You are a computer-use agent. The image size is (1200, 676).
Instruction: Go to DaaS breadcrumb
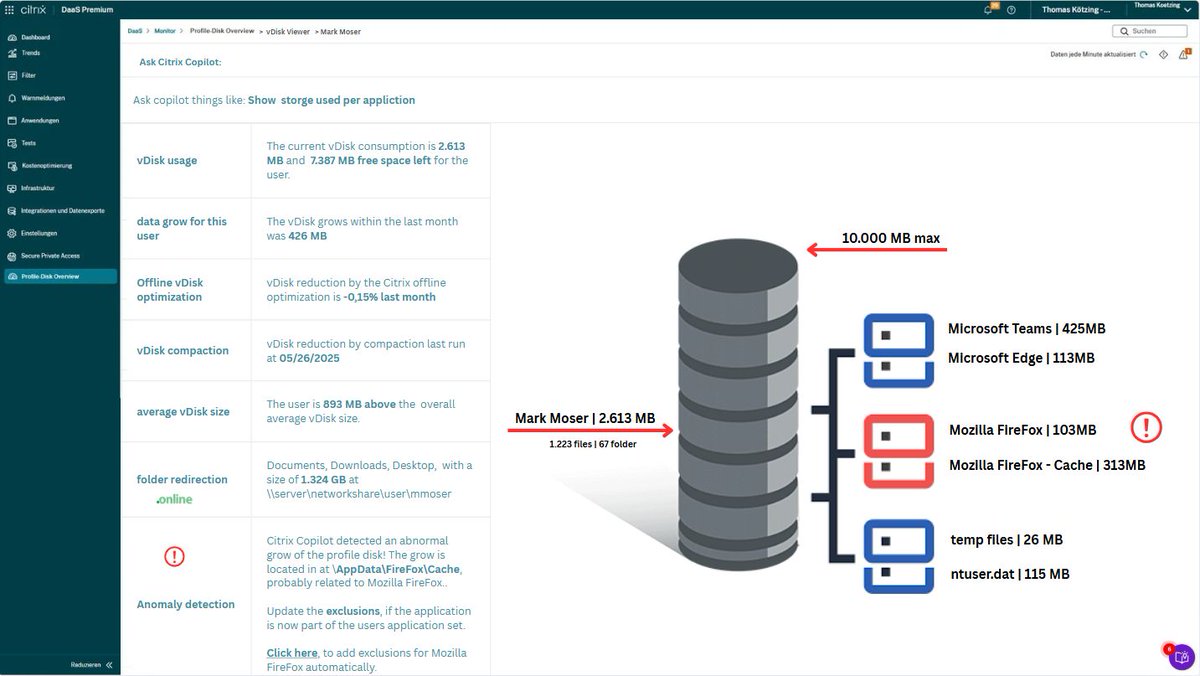tap(135, 31)
